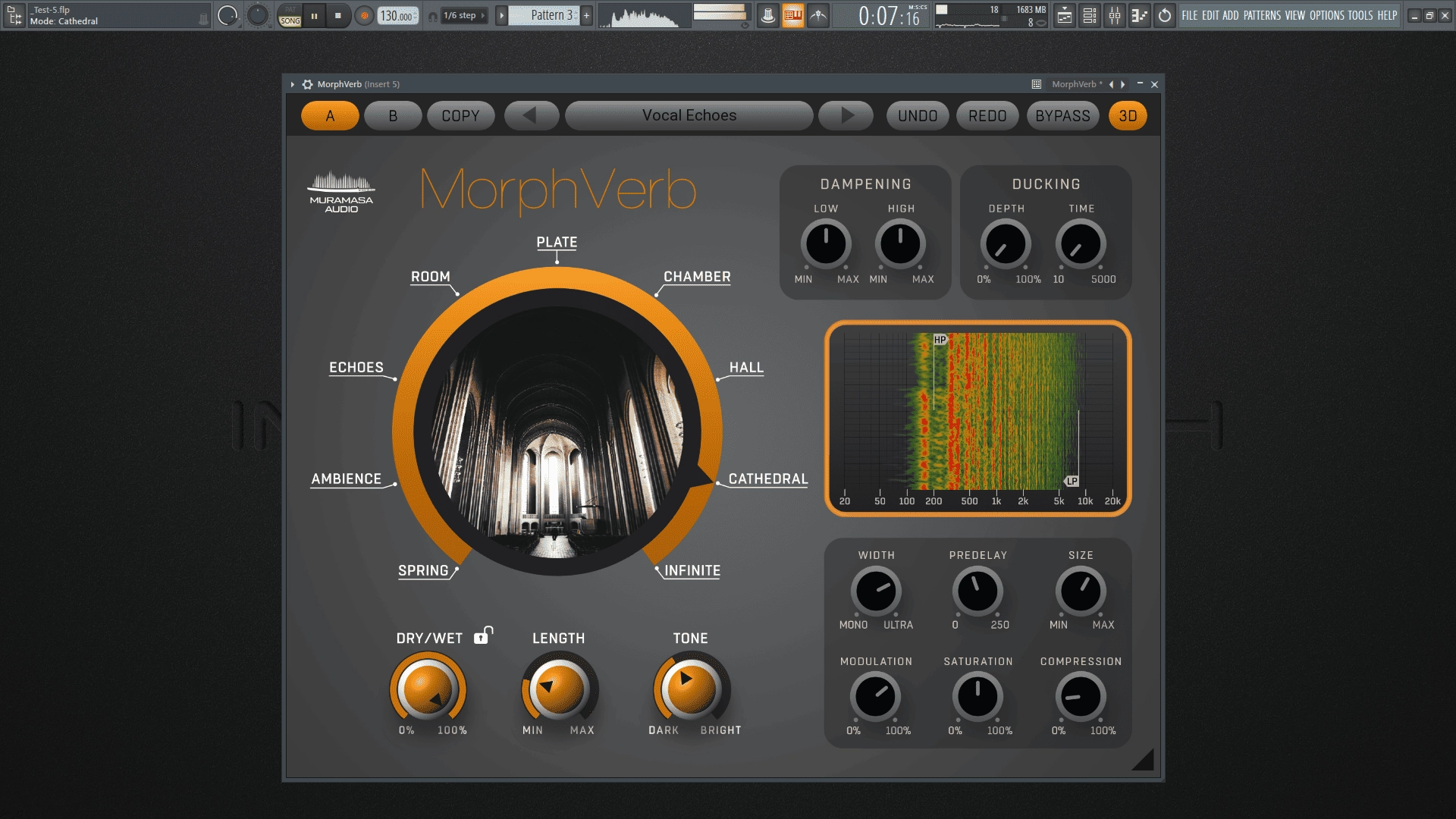Open the Pattern 3 selector
Image resolution: width=1456 pixels, height=819 pixels.
(544, 15)
